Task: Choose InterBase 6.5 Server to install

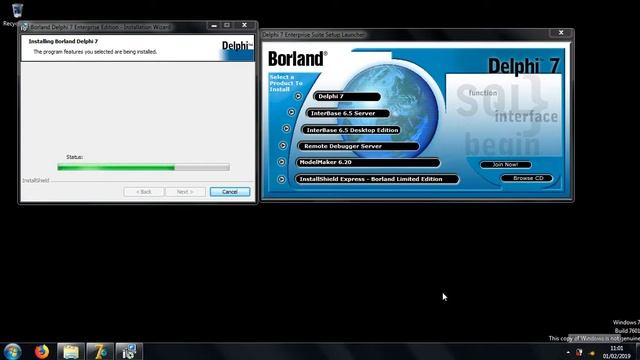Action: (x=348, y=113)
